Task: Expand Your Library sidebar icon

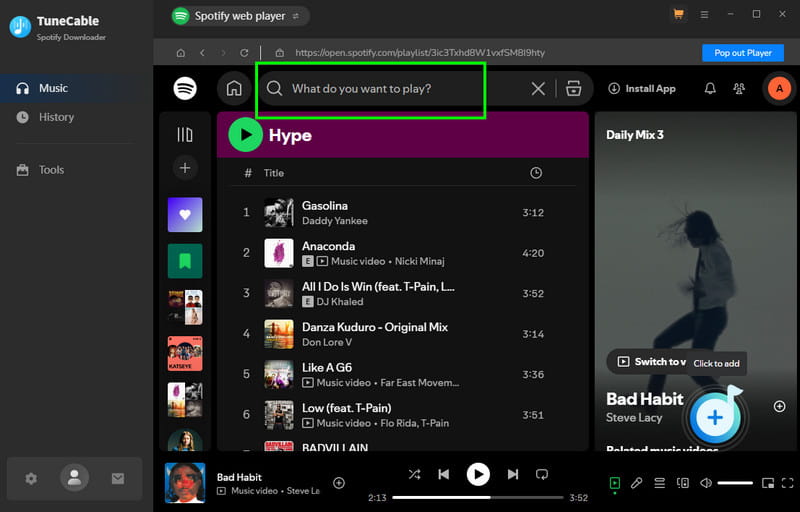Action: 185,135
